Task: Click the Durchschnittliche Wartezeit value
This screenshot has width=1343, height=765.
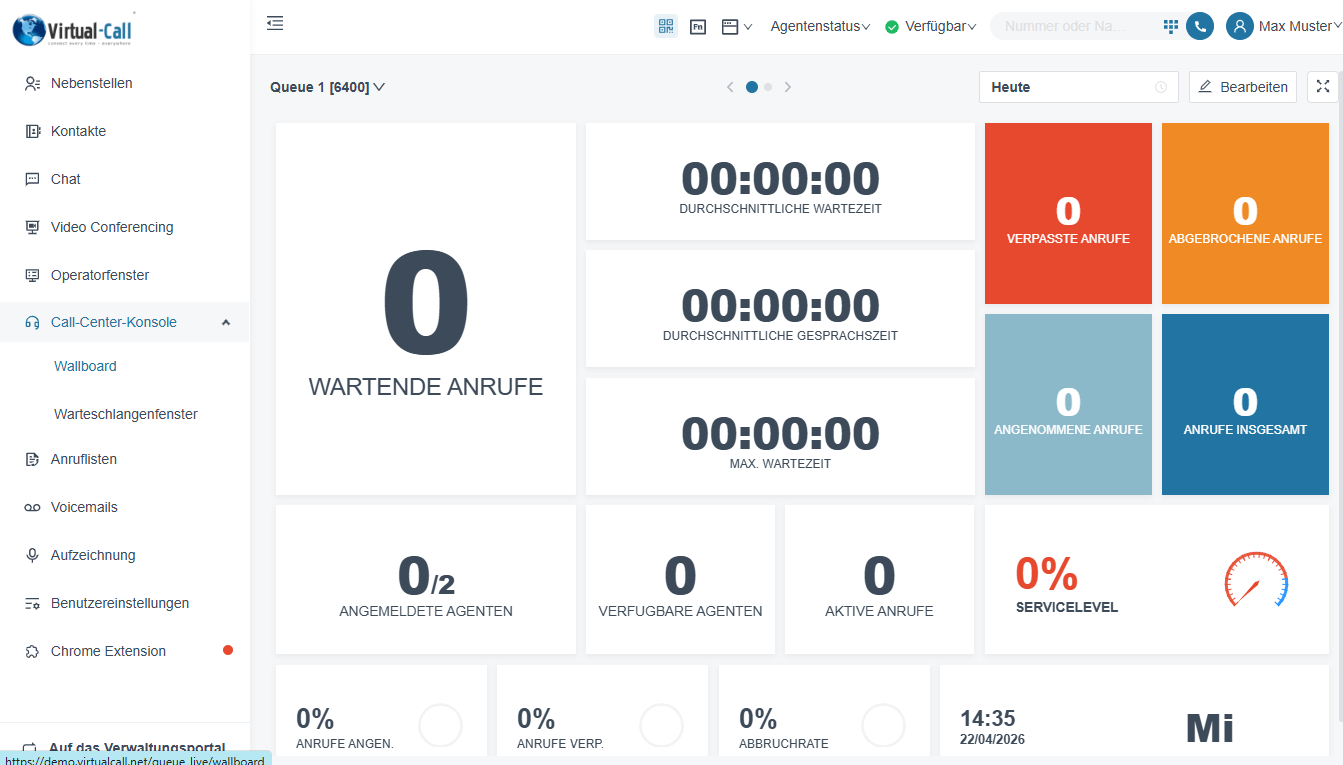Action: pos(780,179)
